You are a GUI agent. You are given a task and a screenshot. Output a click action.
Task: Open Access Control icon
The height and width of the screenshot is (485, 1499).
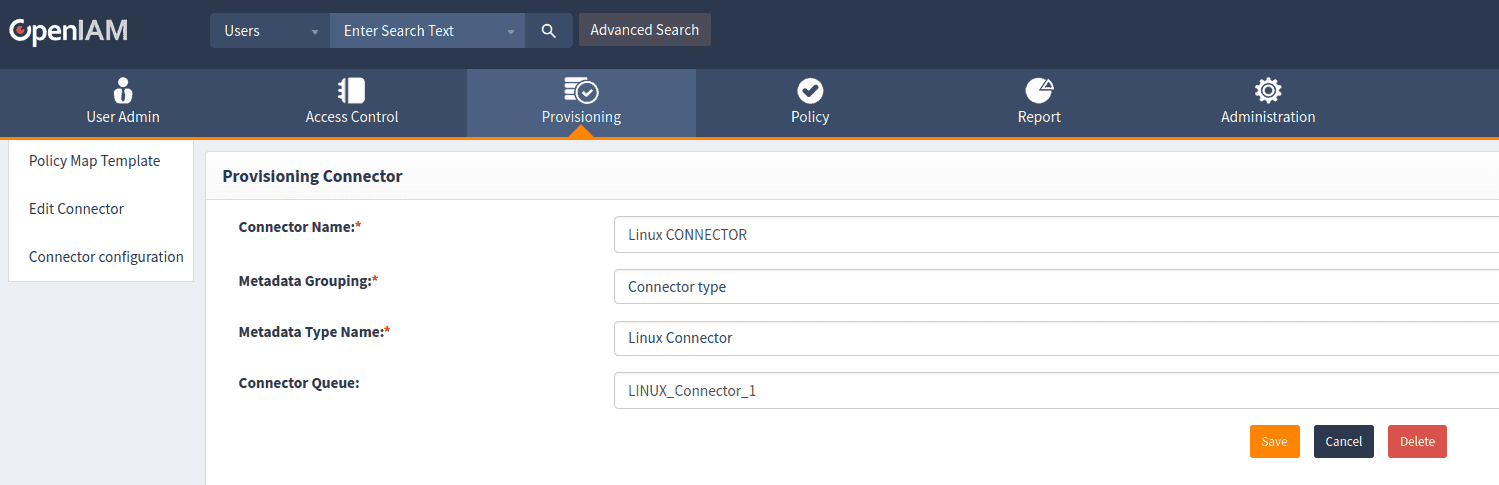352,90
